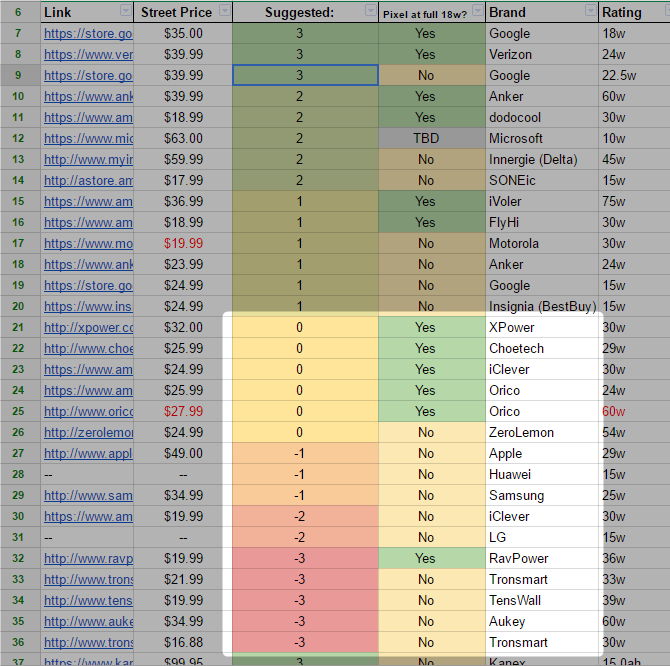
Task: Select row 9 header
Action: pyautogui.click(x=20, y=75)
